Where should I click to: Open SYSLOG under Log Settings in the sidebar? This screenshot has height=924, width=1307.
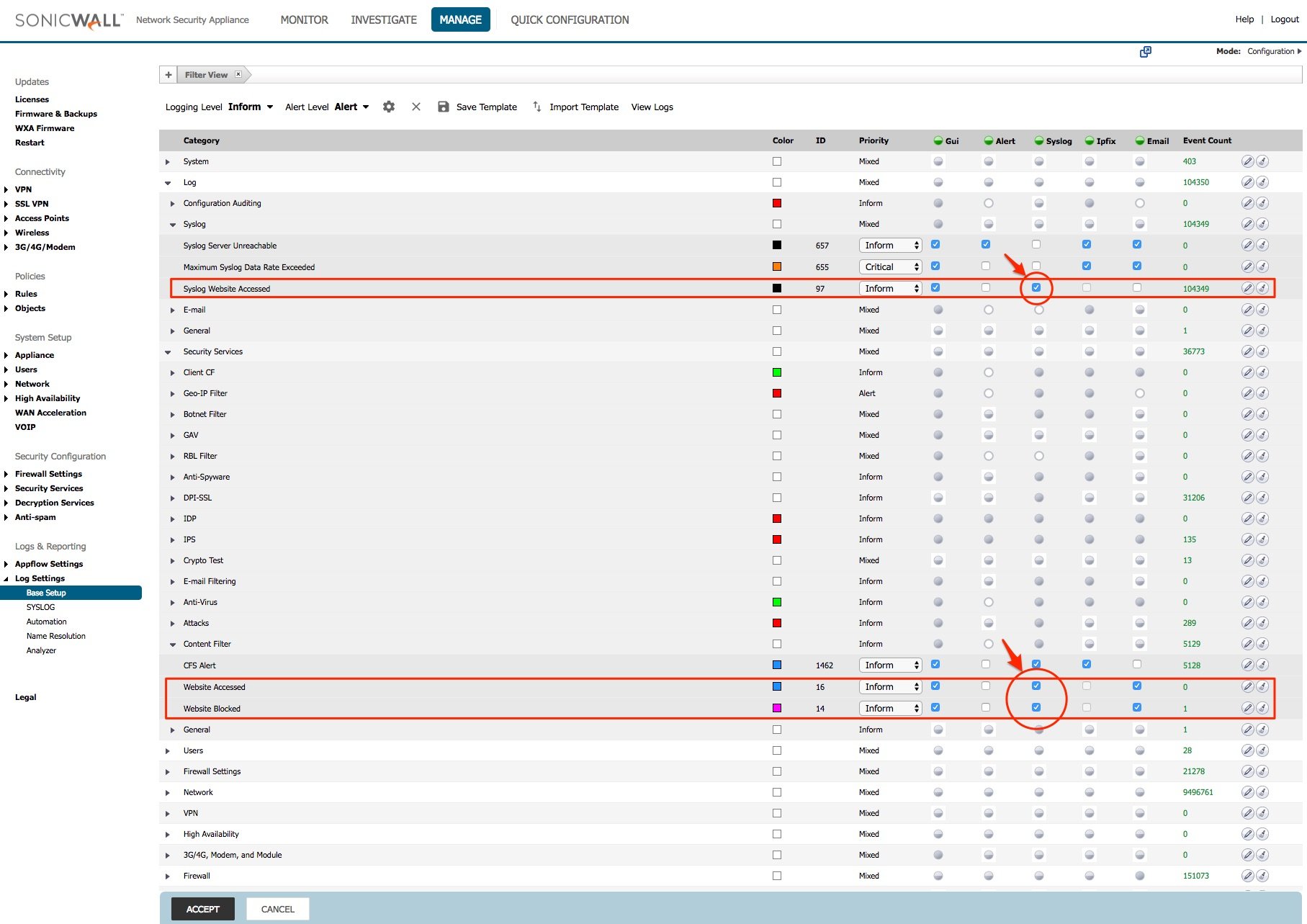(40, 607)
